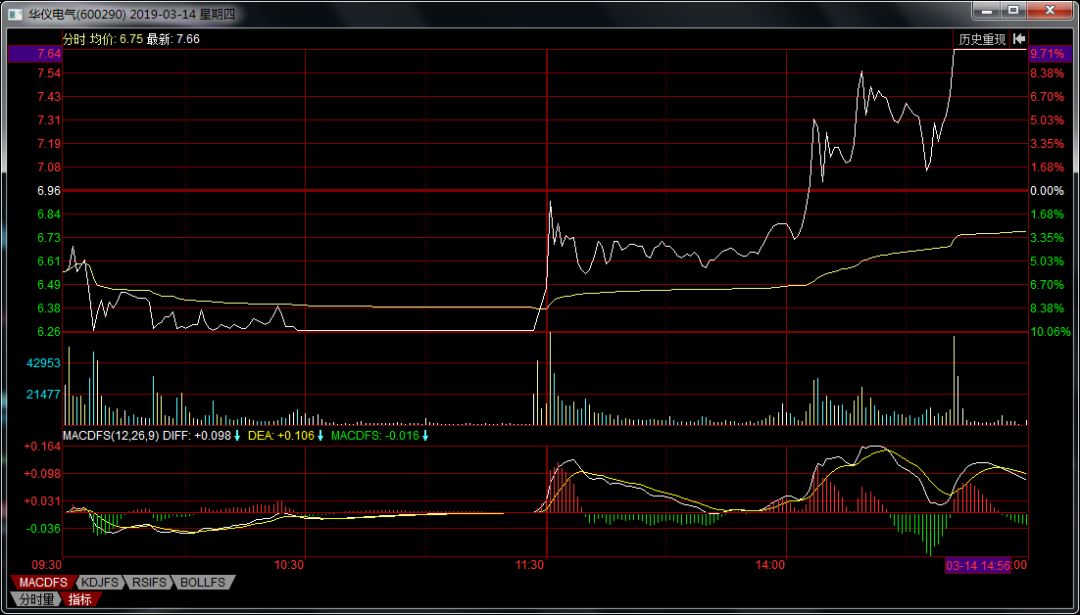This screenshot has height=615, width=1080.
Task: Click the 6.26 lowest price label
Action: 50,331
